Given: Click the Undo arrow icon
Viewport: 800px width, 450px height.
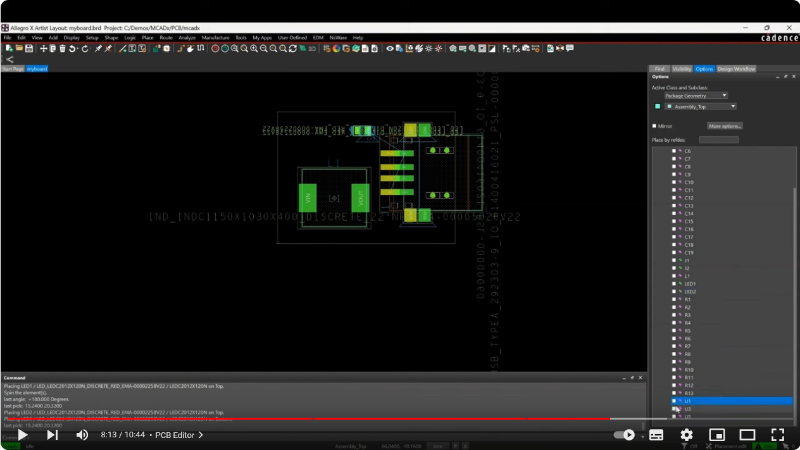Looking at the screenshot, I should coord(72,48).
